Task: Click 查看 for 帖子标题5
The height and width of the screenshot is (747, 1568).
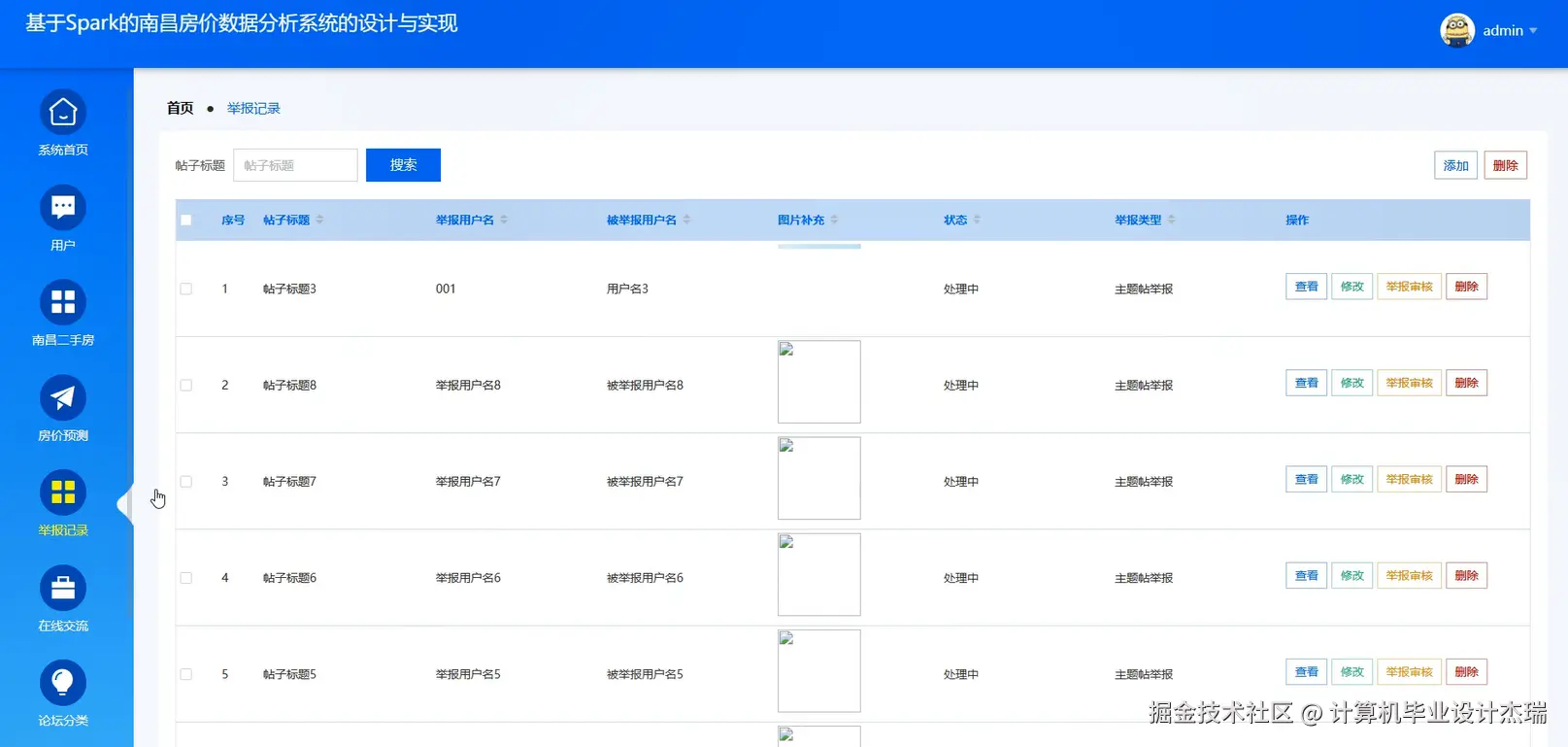Action: tap(1306, 672)
